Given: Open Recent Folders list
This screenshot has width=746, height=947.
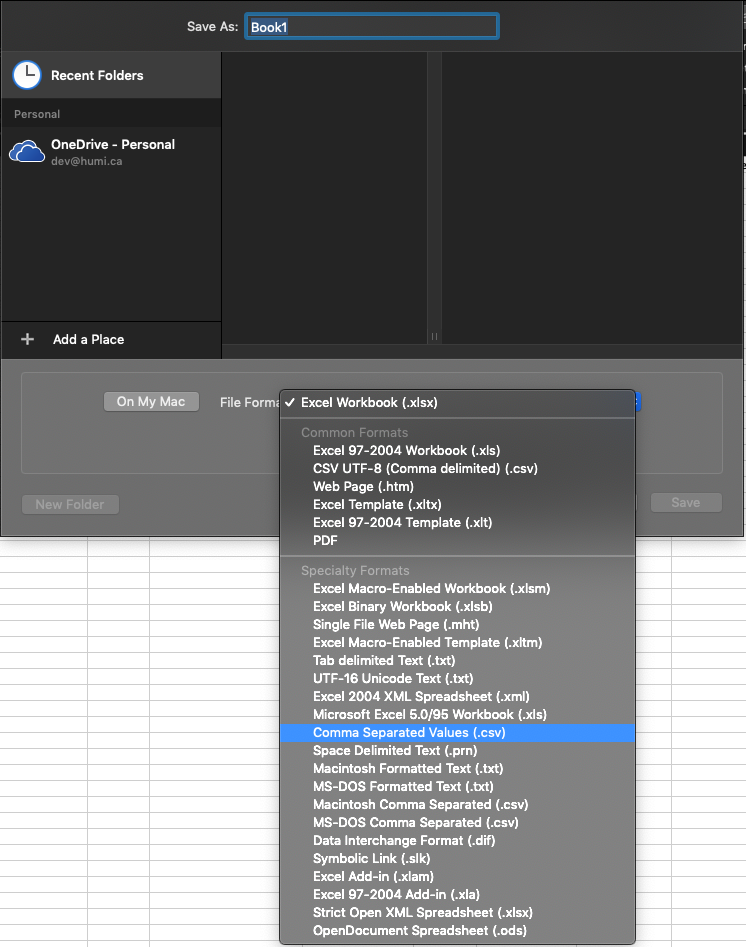Looking at the screenshot, I should 111,75.
